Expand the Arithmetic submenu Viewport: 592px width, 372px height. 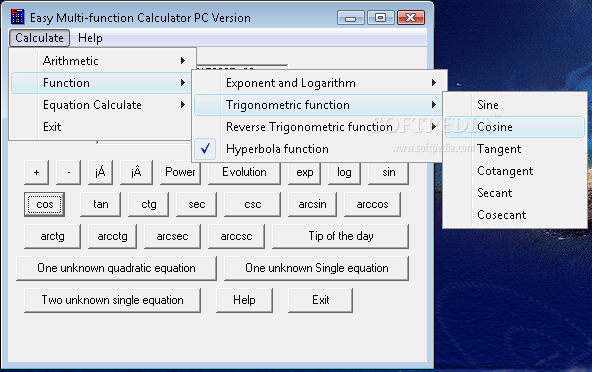(x=102, y=61)
